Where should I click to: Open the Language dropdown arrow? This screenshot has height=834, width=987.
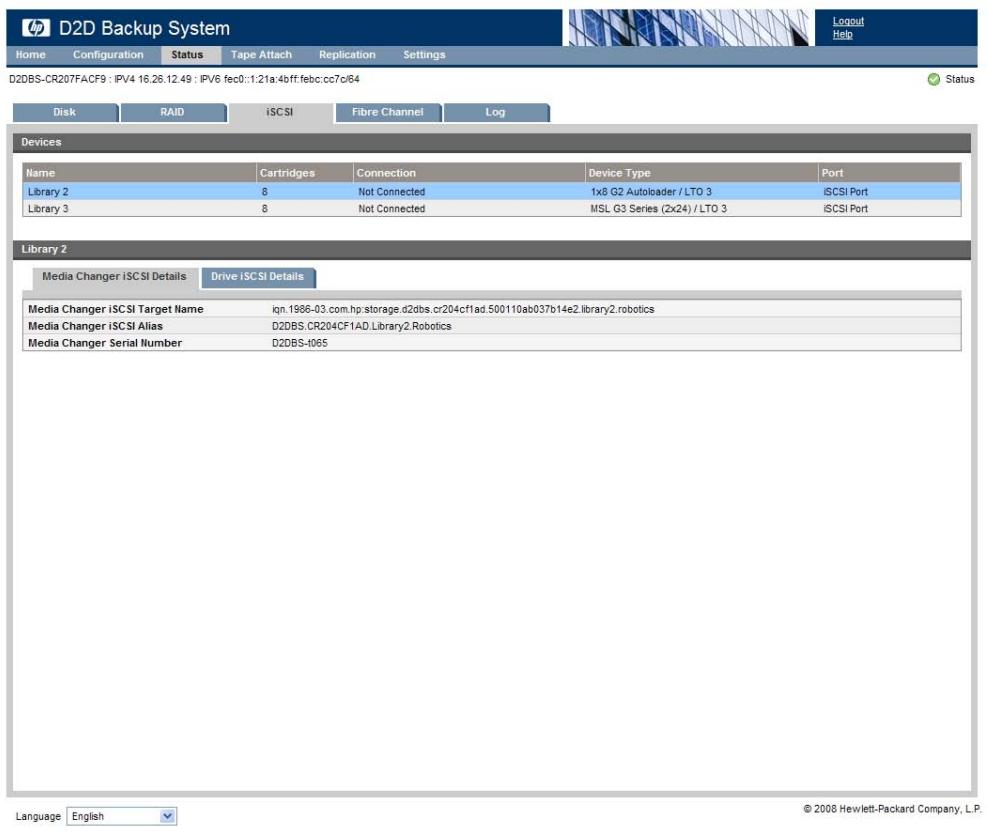point(167,816)
